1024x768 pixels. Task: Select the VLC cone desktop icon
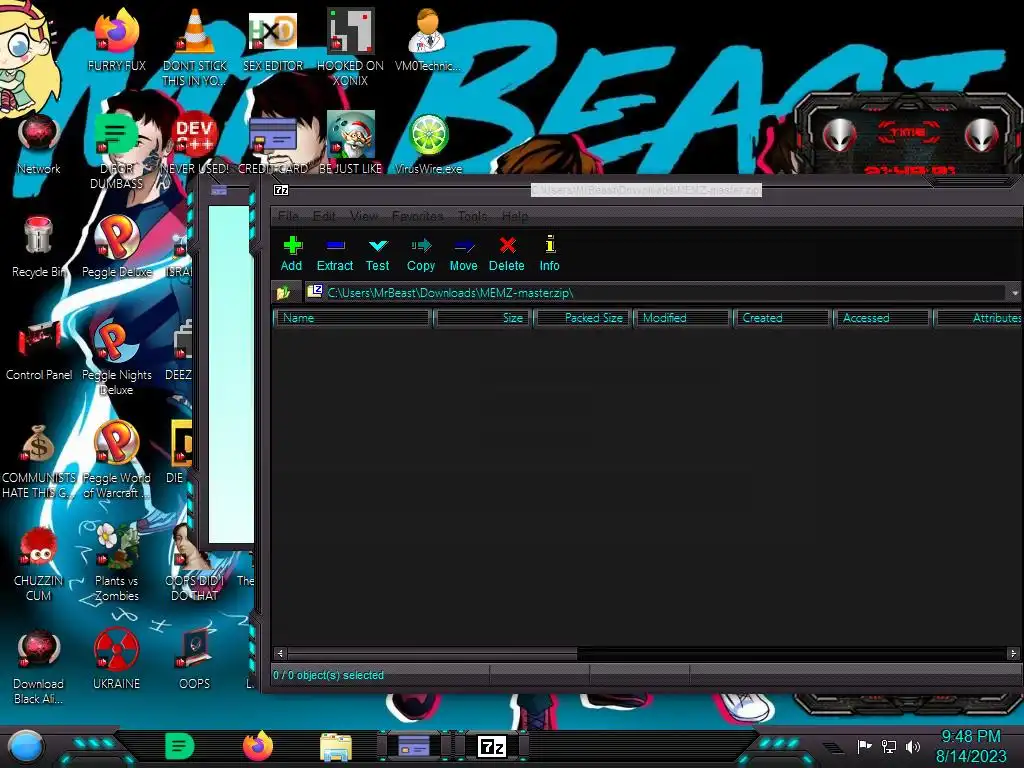pyautogui.click(x=195, y=47)
